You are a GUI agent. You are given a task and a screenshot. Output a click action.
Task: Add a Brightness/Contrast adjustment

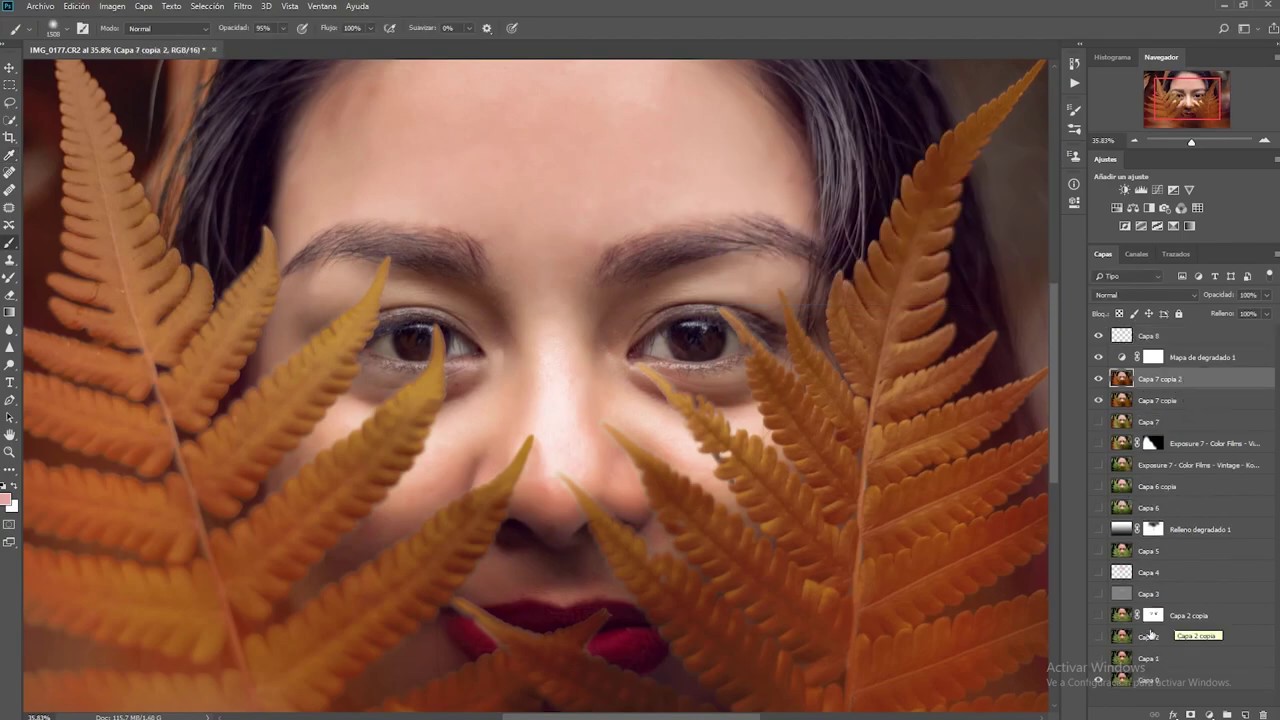pyautogui.click(x=1124, y=190)
